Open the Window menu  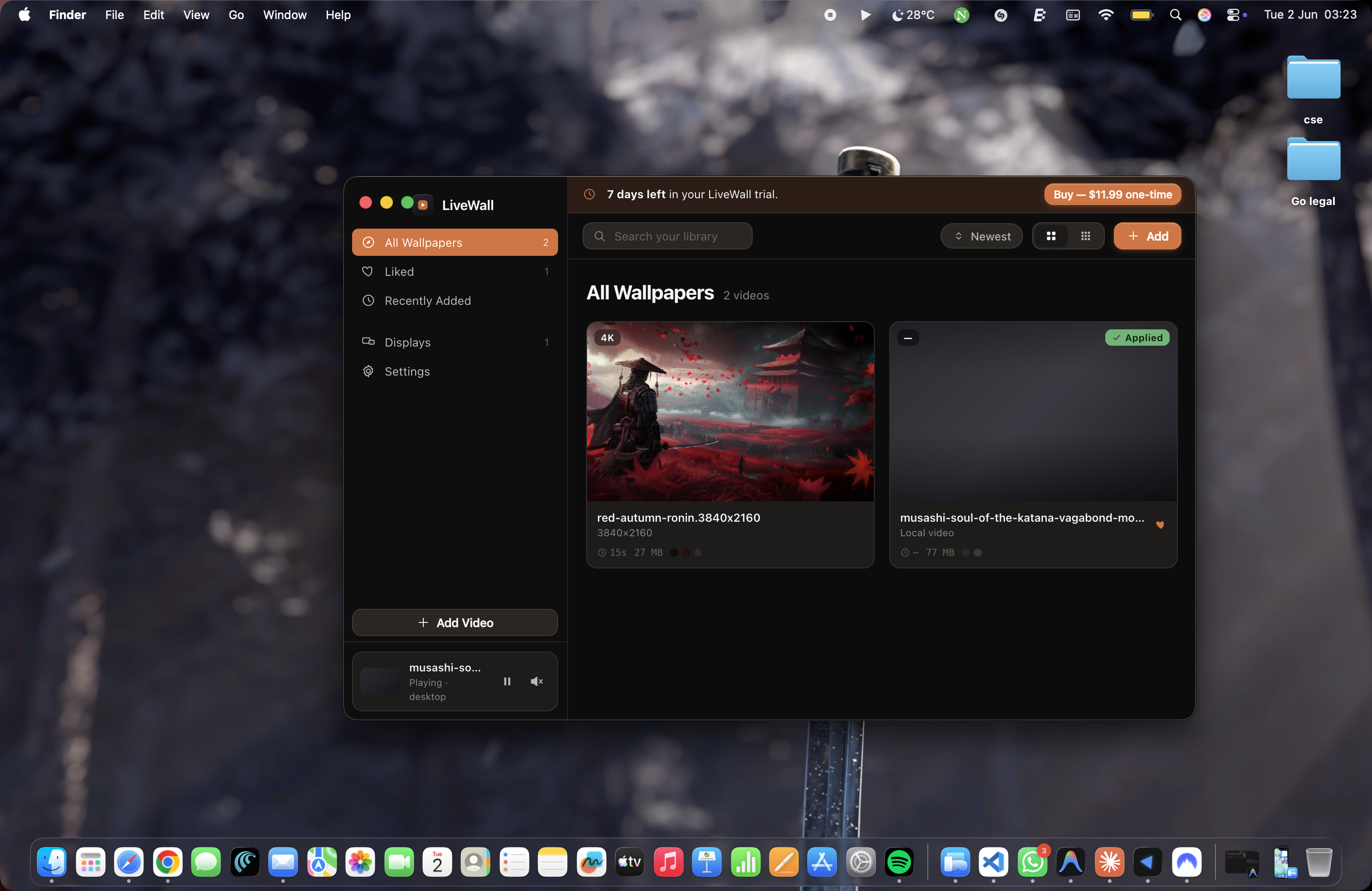(285, 15)
